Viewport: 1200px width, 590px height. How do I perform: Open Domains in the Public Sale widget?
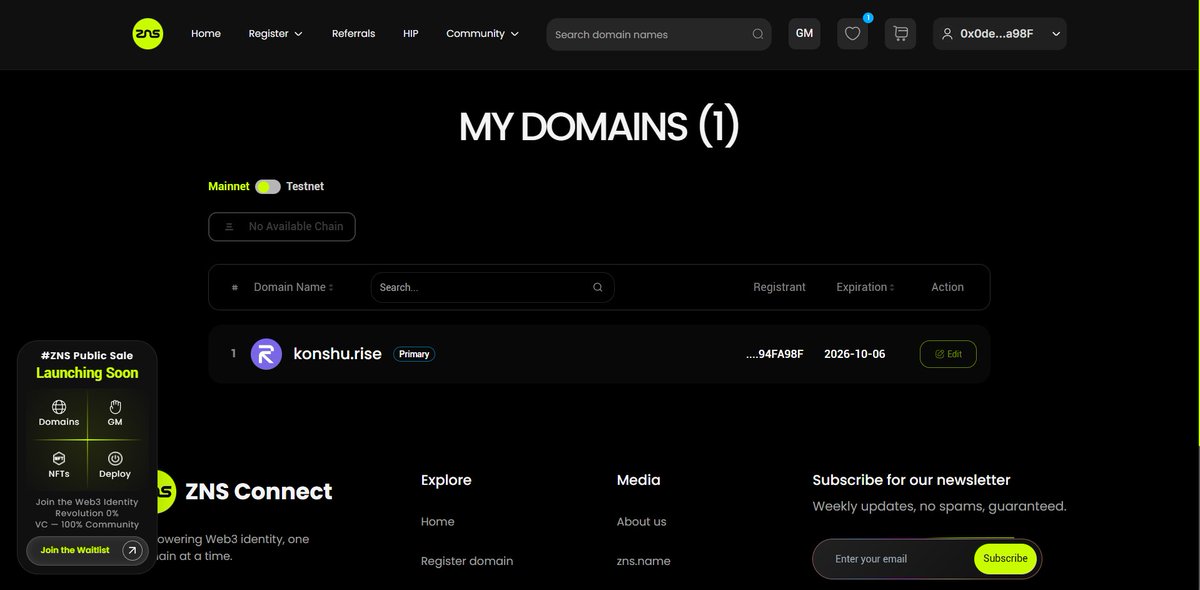point(59,413)
